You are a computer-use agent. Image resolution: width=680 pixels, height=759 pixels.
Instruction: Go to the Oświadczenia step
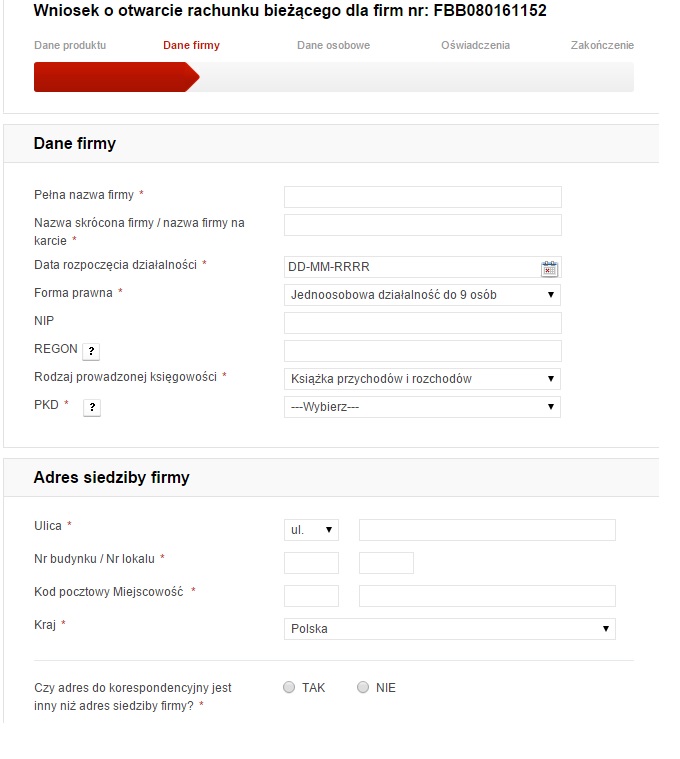pyautogui.click(x=475, y=46)
